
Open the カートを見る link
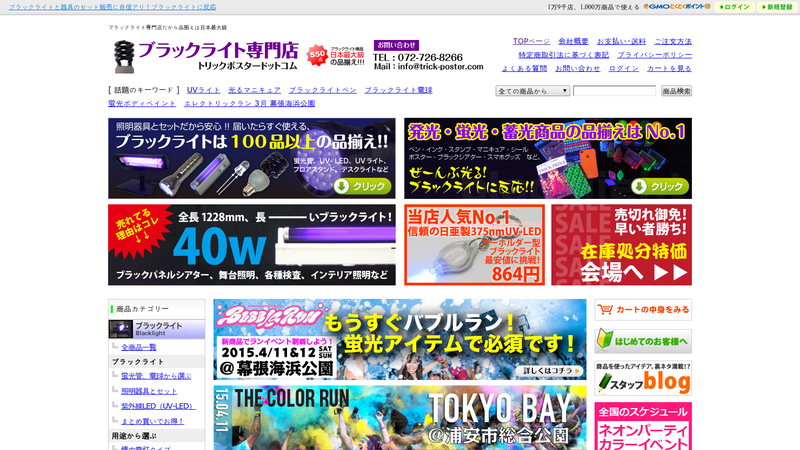(669, 68)
